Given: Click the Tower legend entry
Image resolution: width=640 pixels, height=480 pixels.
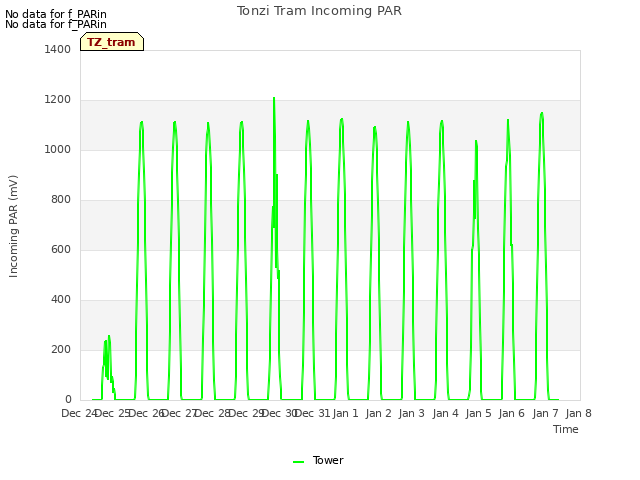Looking at the screenshot, I should [318, 460].
